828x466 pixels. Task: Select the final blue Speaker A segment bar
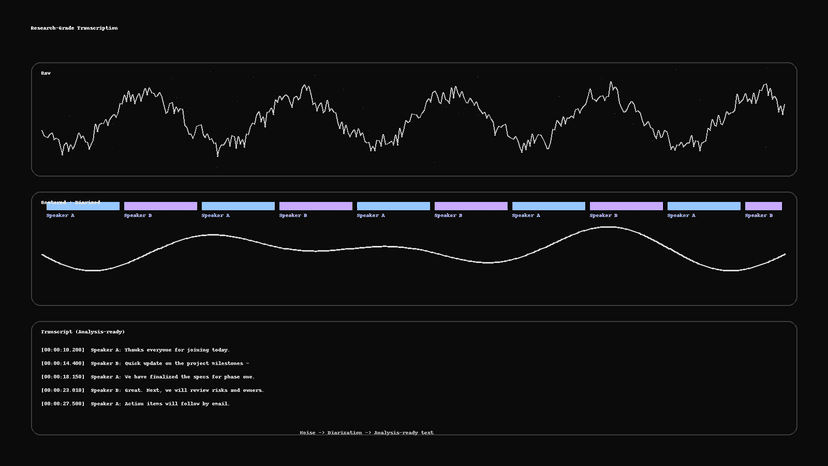click(704, 206)
